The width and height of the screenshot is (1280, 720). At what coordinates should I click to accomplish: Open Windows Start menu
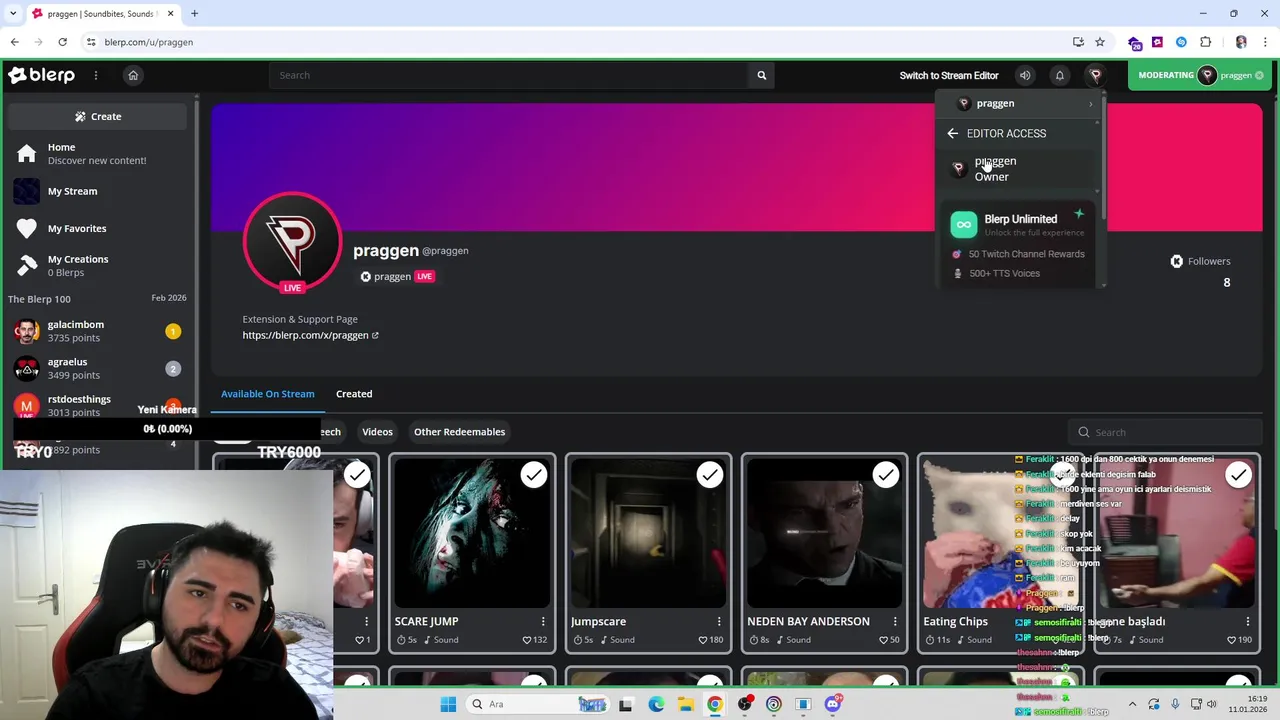coord(448,704)
